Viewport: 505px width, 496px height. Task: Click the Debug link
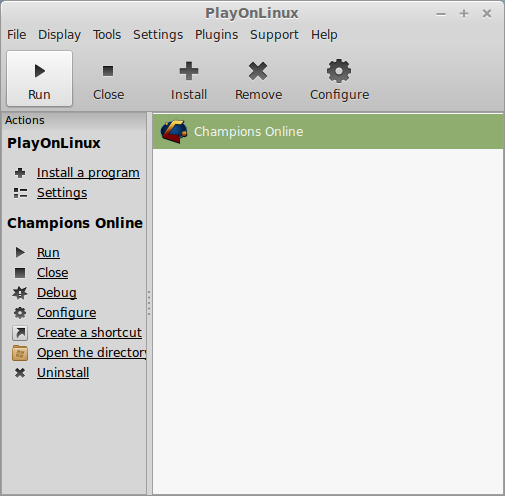57,293
